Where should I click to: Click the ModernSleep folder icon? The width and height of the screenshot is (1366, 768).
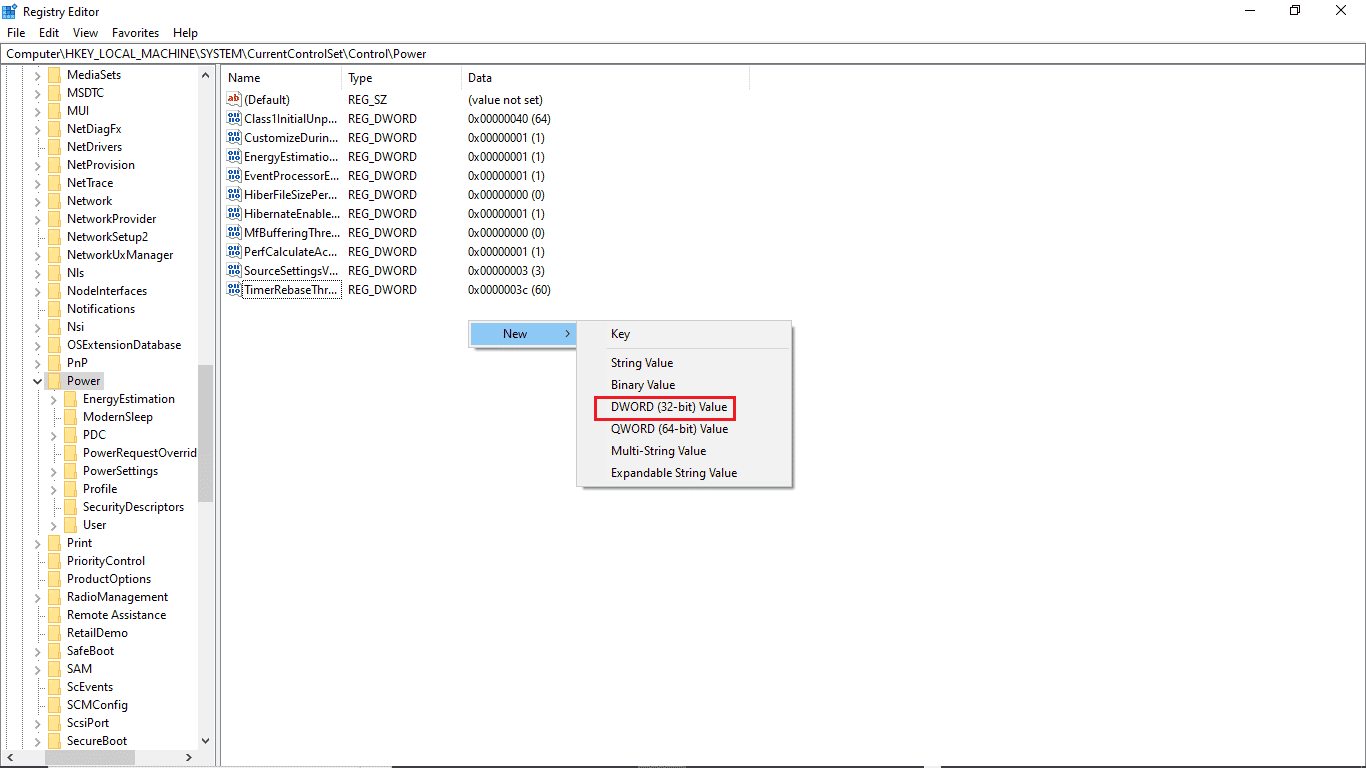pyautogui.click(x=70, y=417)
